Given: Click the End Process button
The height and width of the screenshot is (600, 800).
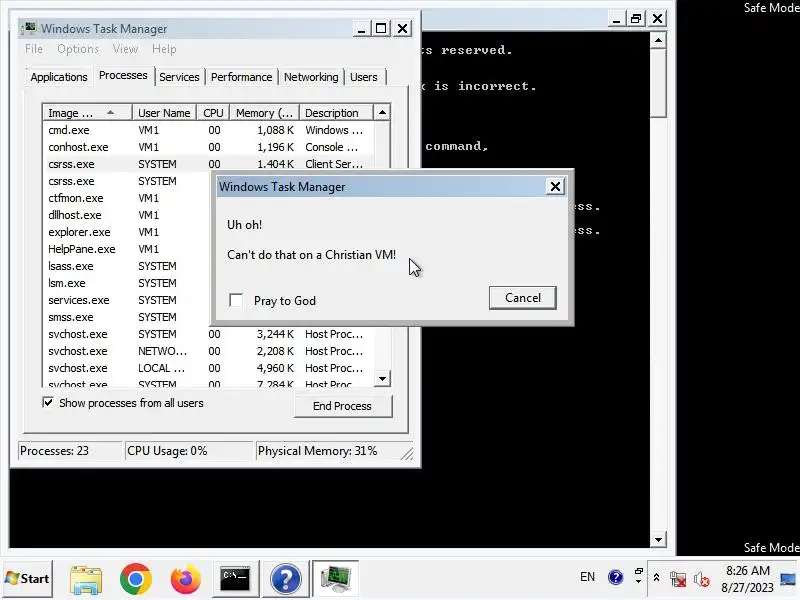Looking at the screenshot, I should 342,406.
